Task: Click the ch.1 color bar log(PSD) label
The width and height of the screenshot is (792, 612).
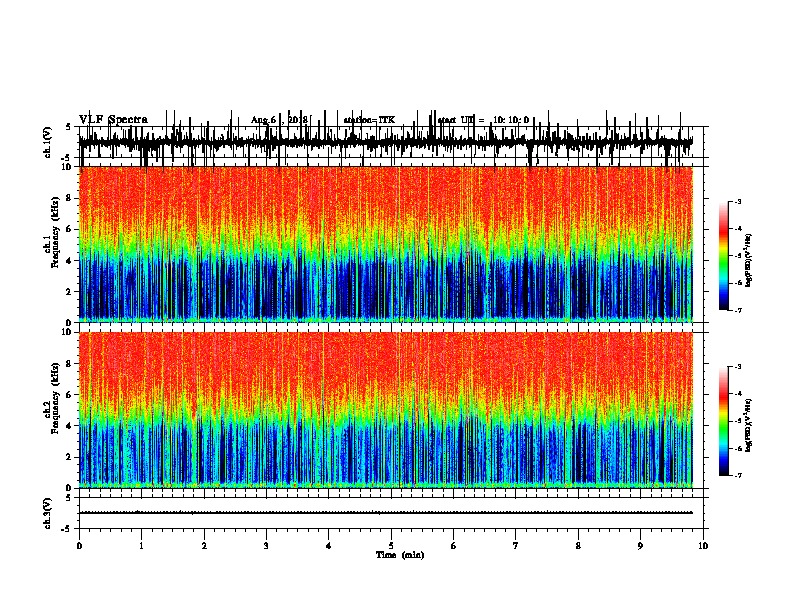Action: [748, 260]
